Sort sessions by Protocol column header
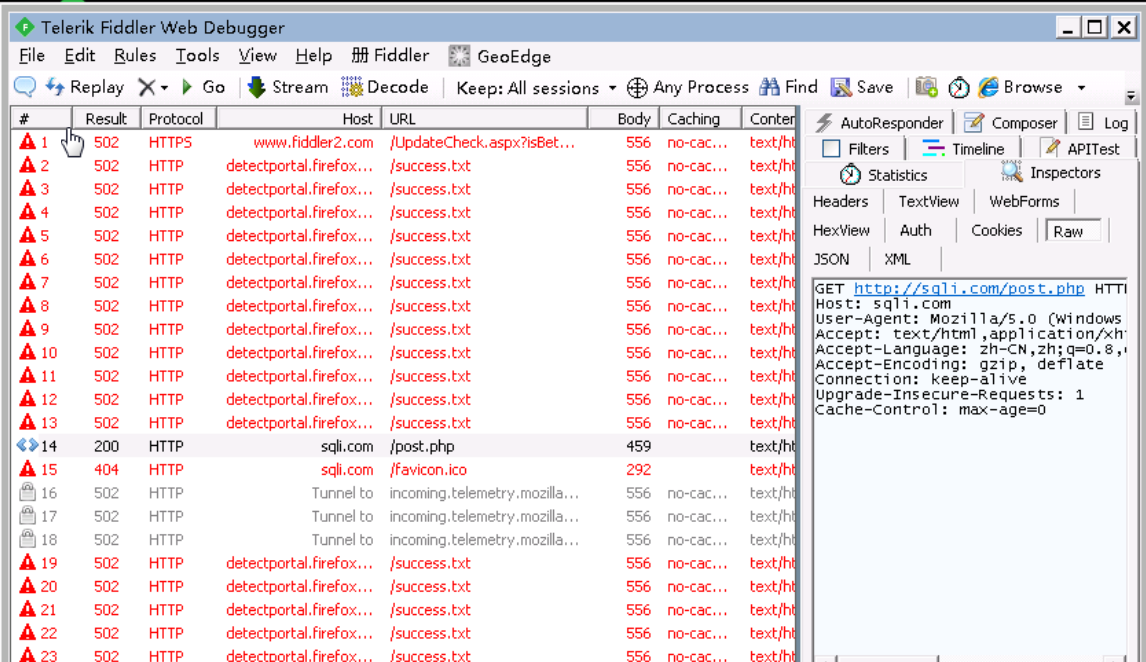 178,118
